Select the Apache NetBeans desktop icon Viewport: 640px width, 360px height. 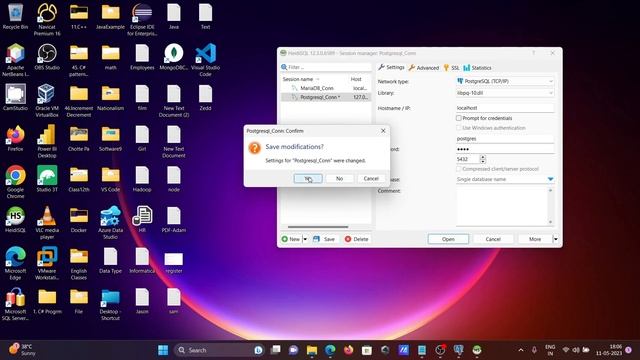tap(15, 60)
